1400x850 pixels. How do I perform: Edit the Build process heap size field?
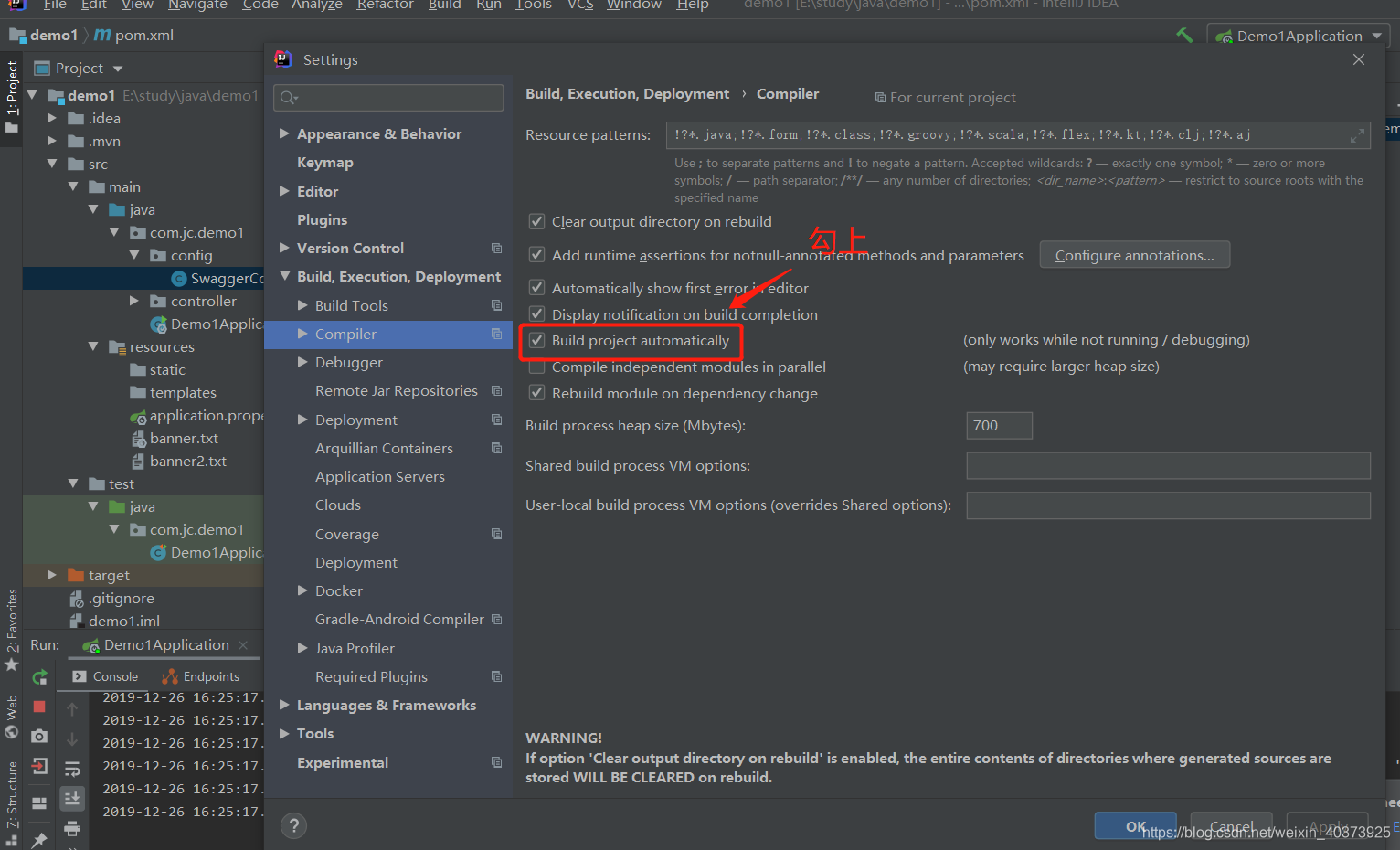tap(998, 425)
